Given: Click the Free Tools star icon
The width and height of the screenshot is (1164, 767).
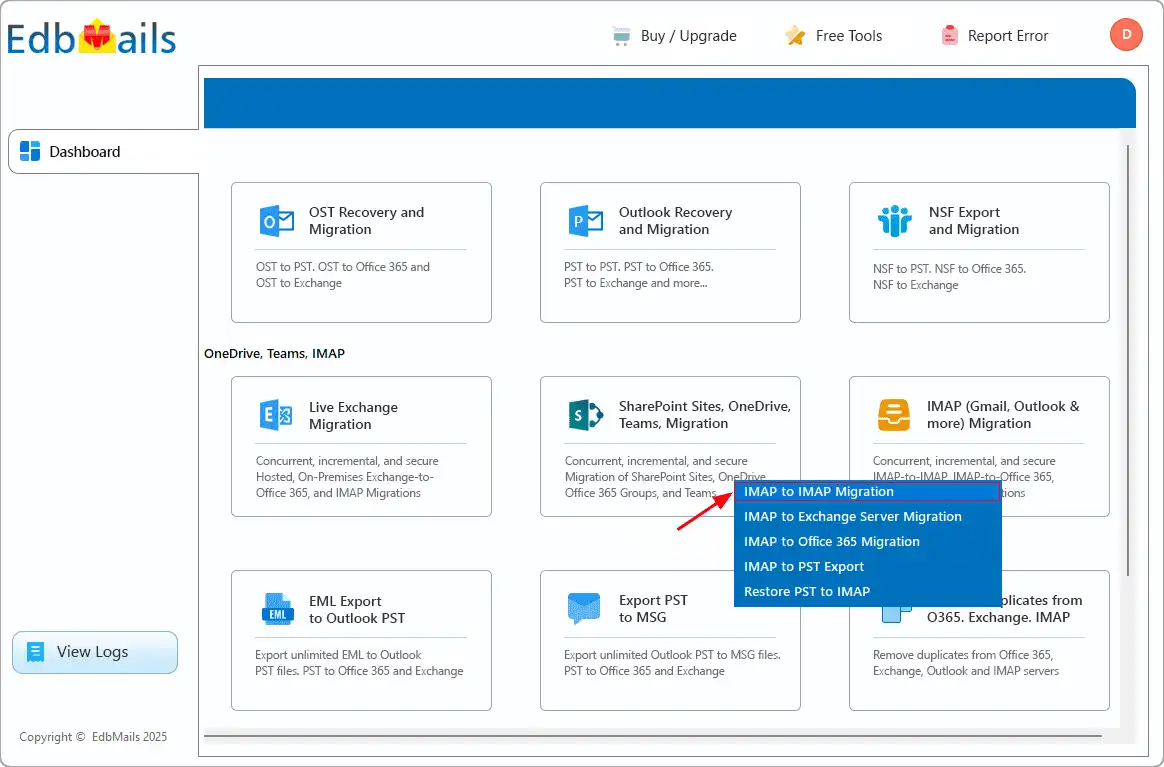Looking at the screenshot, I should (x=795, y=35).
